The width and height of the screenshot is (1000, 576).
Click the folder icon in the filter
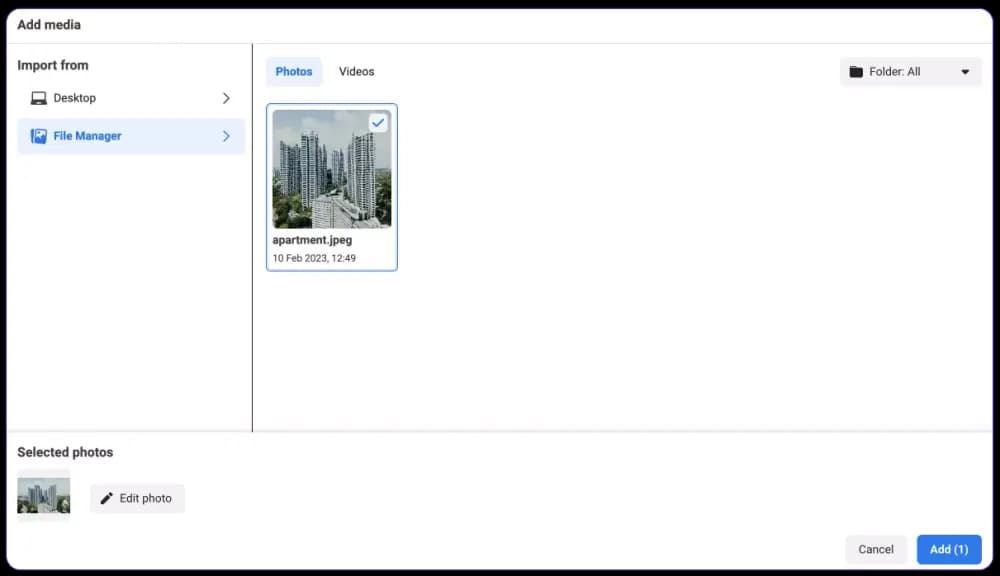point(856,72)
